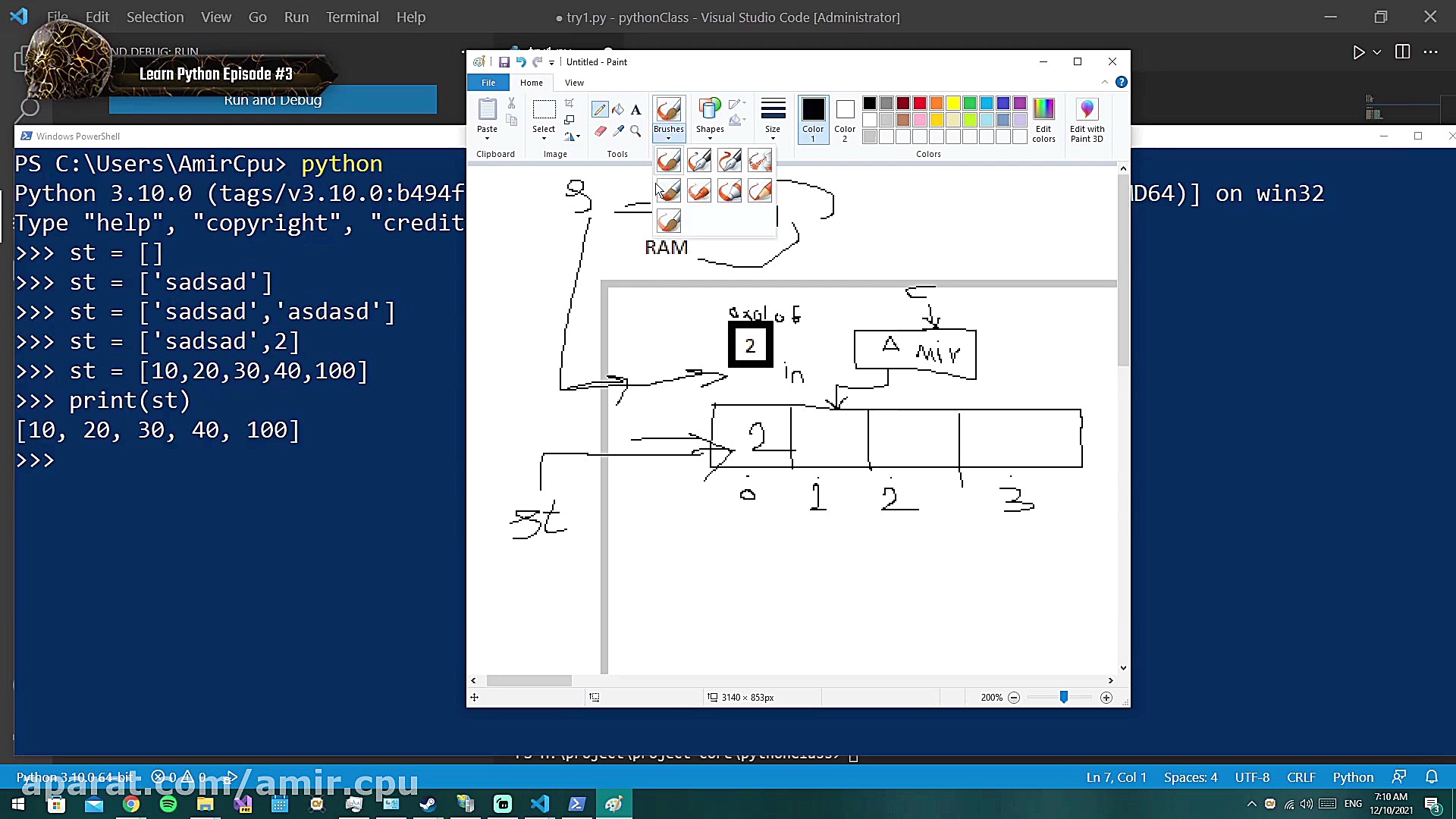Click the zoom in plus button in Paint
The image size is (1456, 819).
pyautogui.click(x=1106, y=698)
